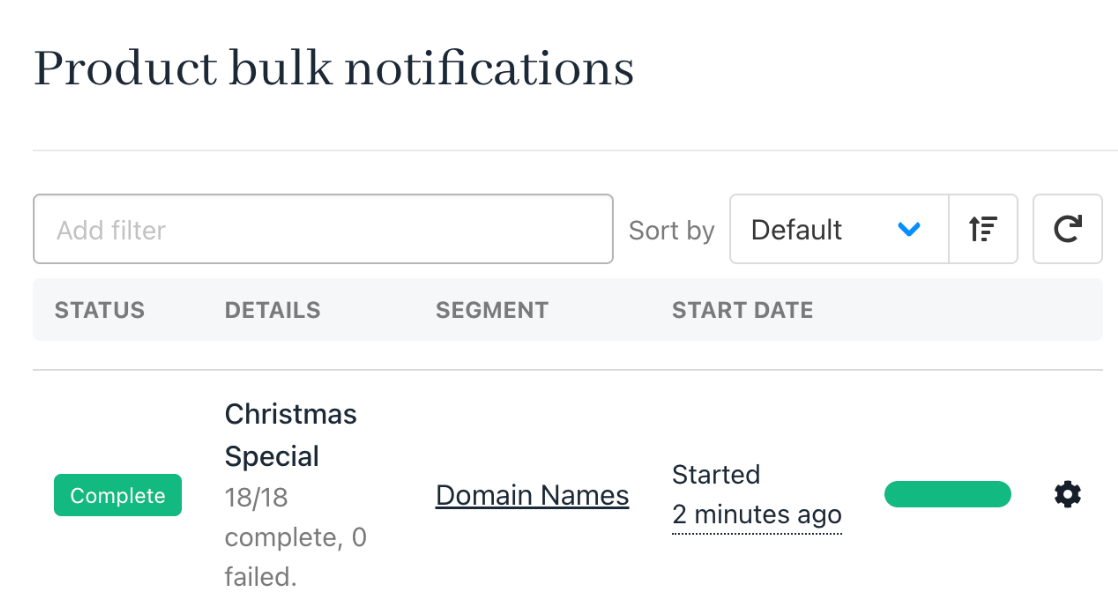
Task: Click the Complete status badge
Action: (x=118, y=495)
